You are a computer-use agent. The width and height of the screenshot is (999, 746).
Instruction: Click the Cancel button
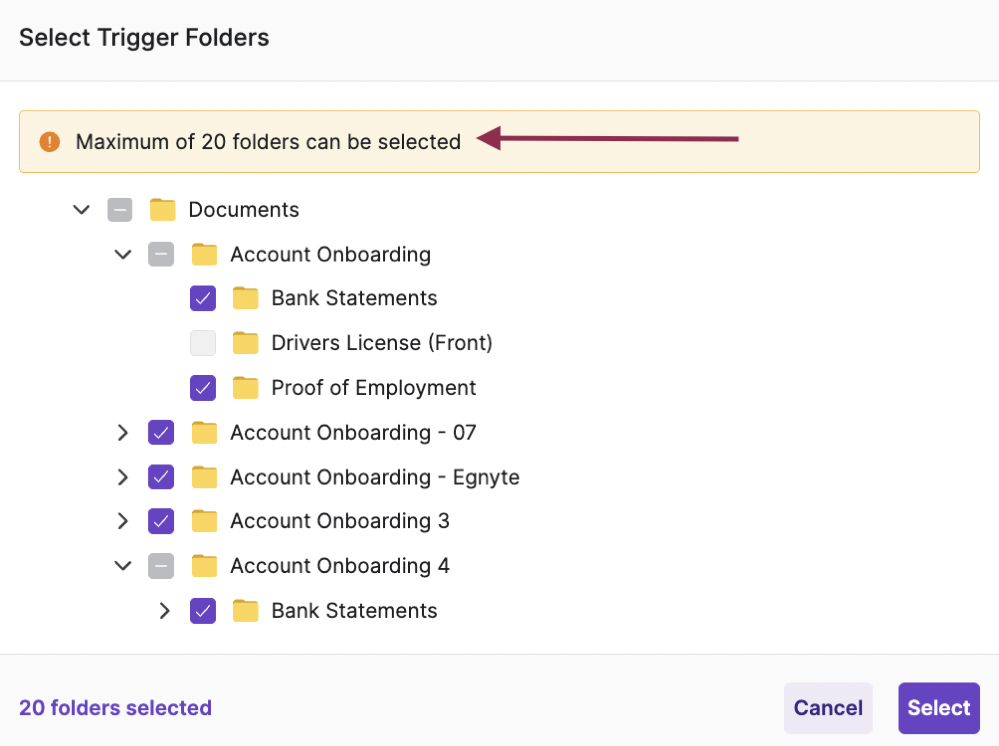pyautogui.click(x=828, y=708)
